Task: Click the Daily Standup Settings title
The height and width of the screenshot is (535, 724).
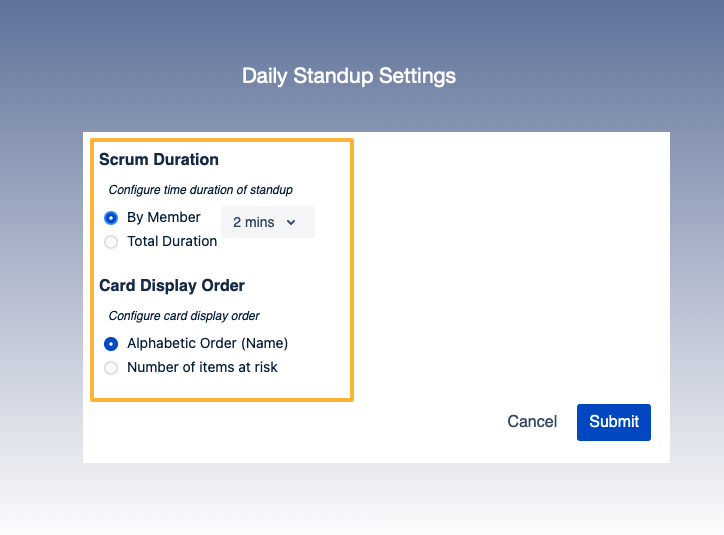Action: point(349,76)
